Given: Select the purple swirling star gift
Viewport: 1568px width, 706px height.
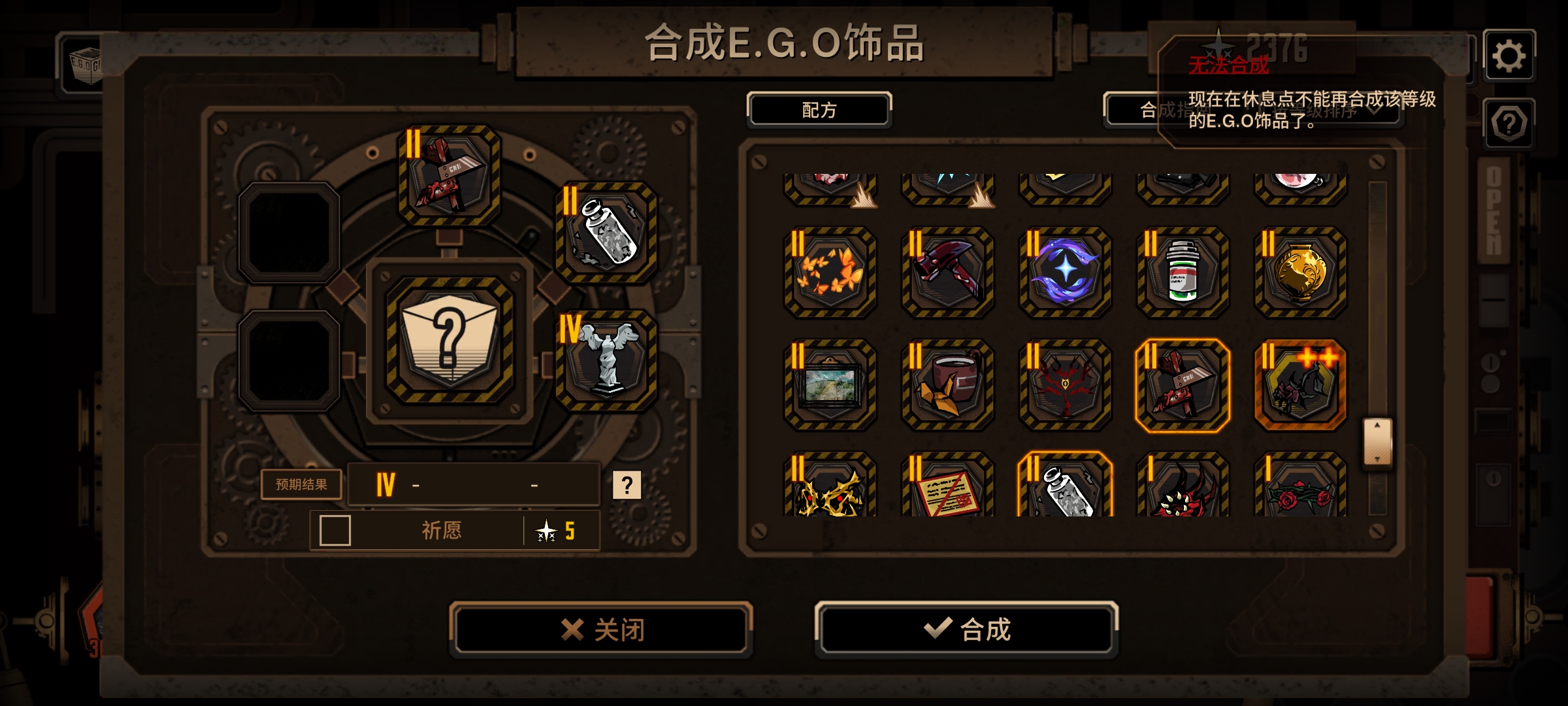Looking at the screenshot, I should (1065, 272).
